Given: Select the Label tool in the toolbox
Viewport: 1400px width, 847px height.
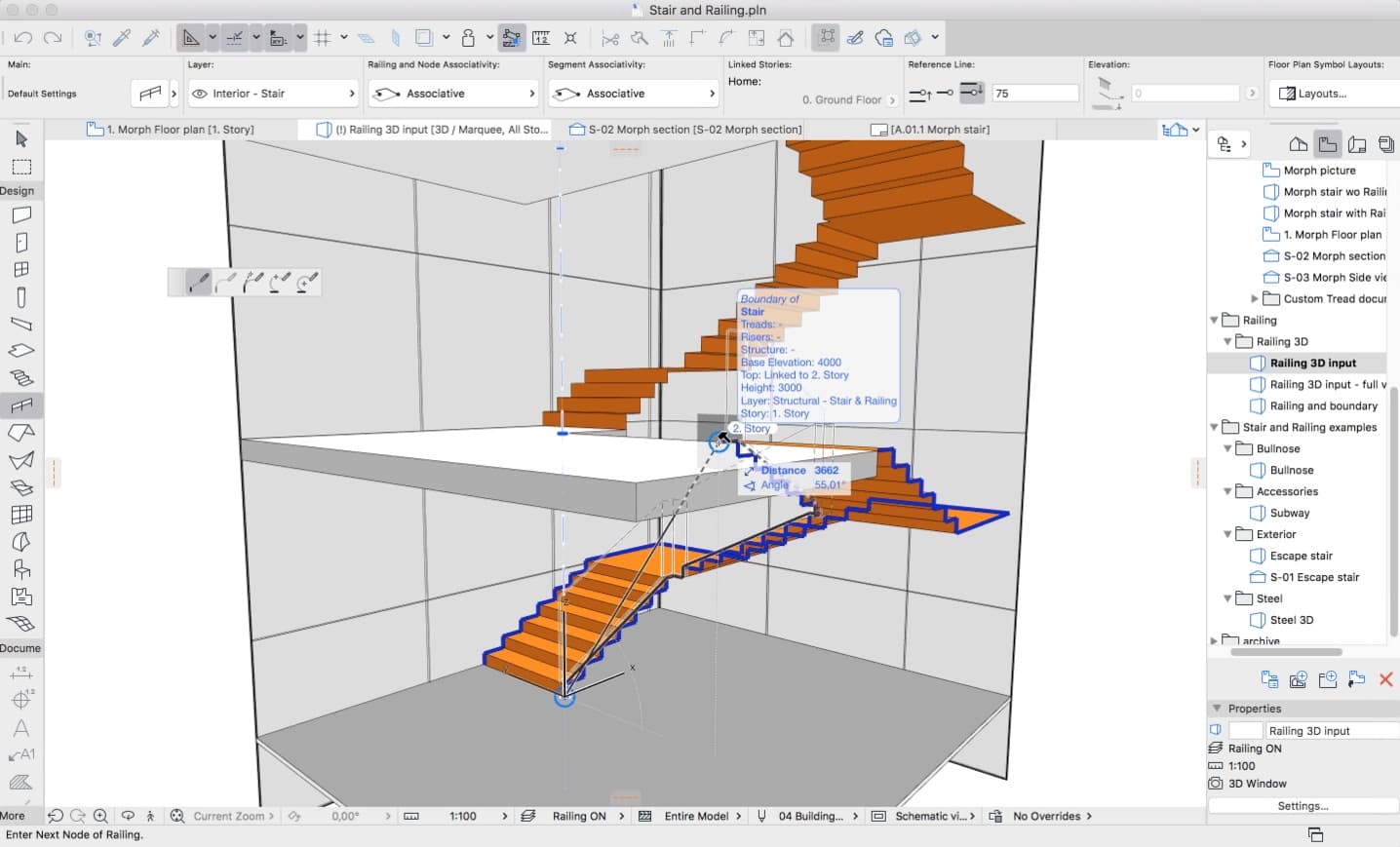Looking at the screenshot, I should pos(21,754).
